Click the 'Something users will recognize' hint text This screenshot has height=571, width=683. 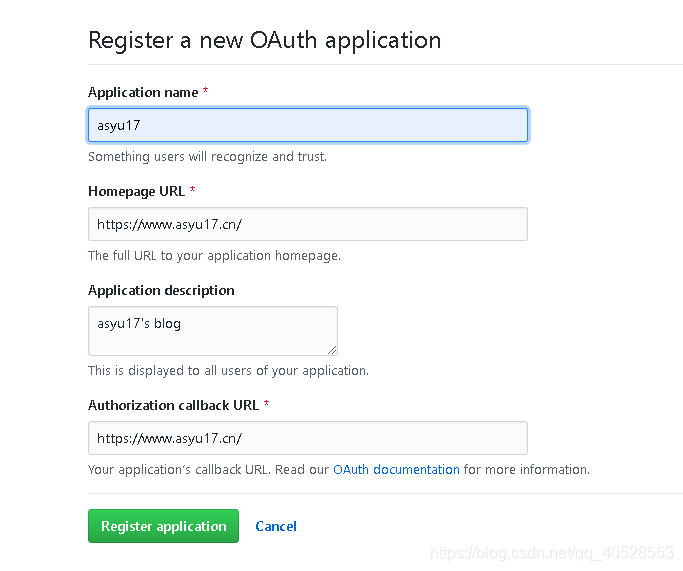point(207,156)
